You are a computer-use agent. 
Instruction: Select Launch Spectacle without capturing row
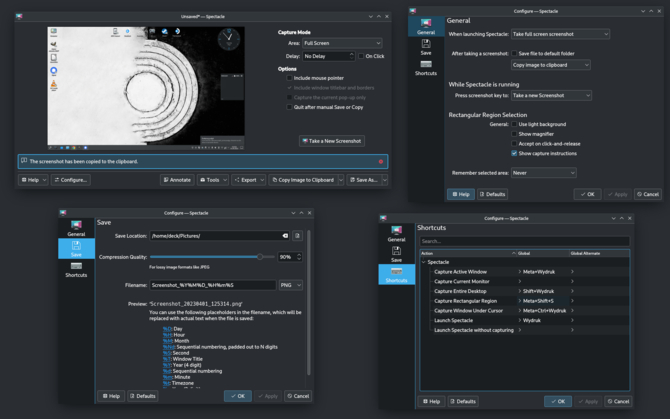coord(524,330)
